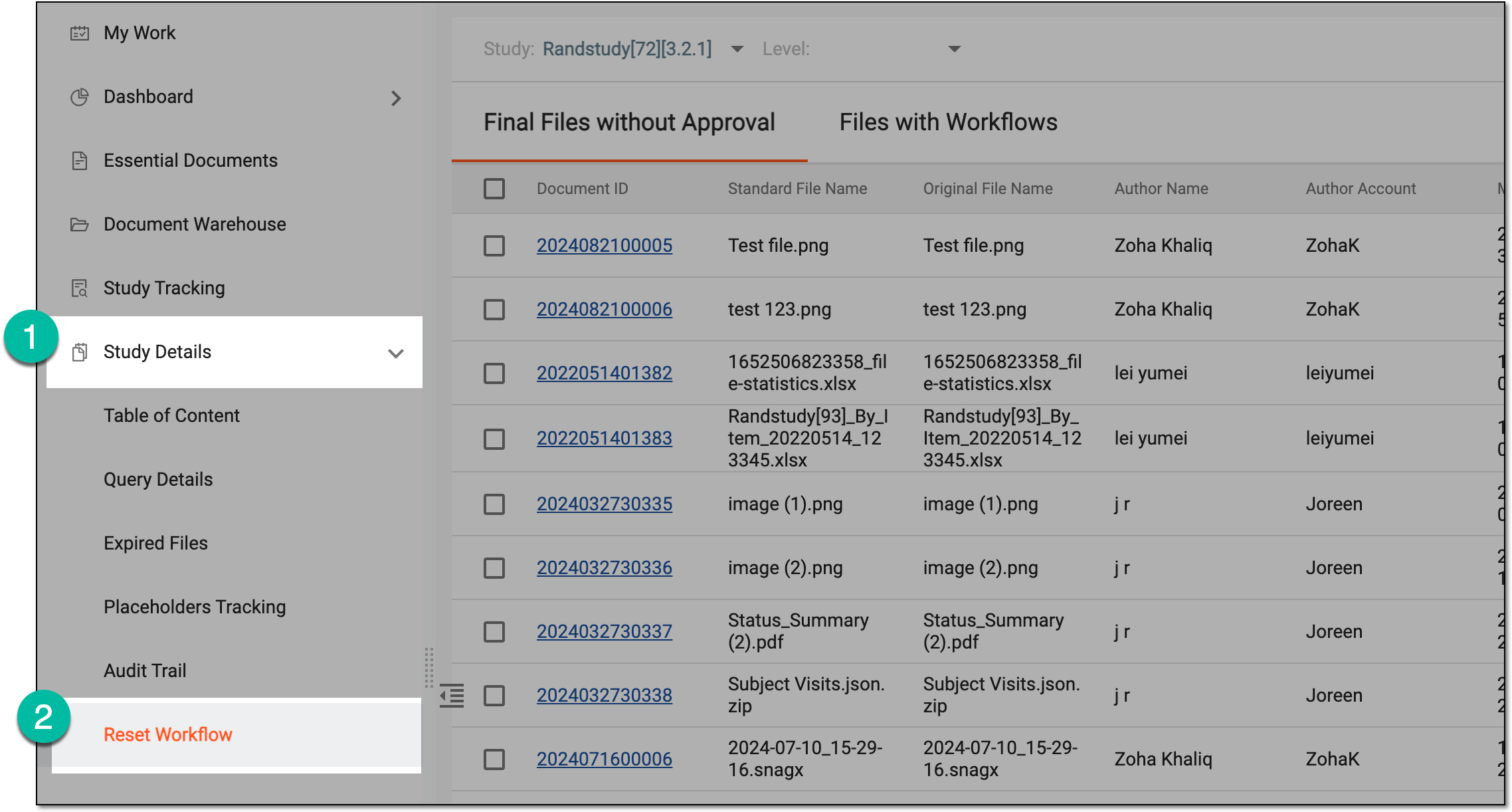1512x812 pixels.
Task: Click author 'lei yumei' in row 2022051401382
Action: click(x=1151, y=373)
